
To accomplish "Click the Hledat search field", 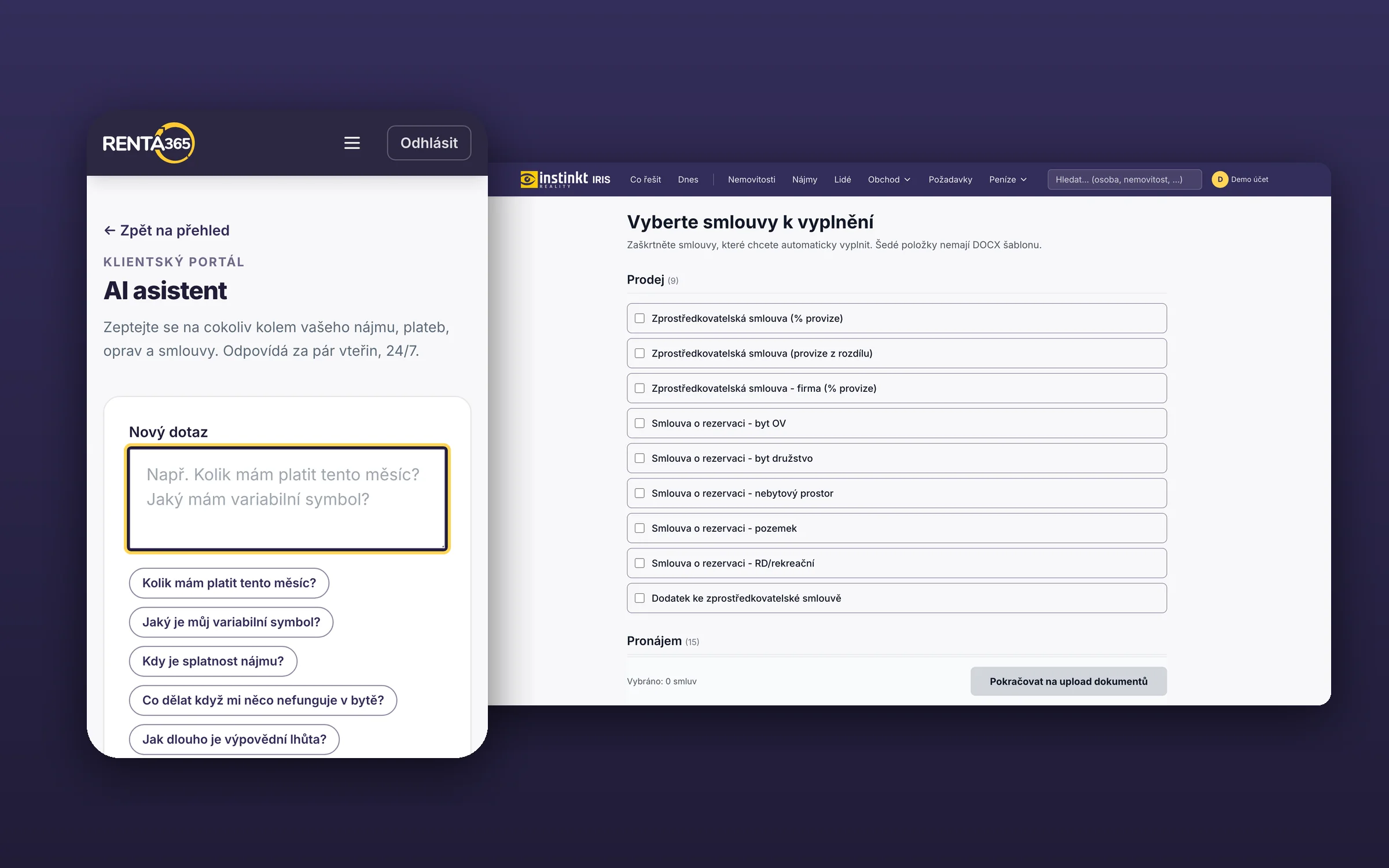I will coord(1124,179).
